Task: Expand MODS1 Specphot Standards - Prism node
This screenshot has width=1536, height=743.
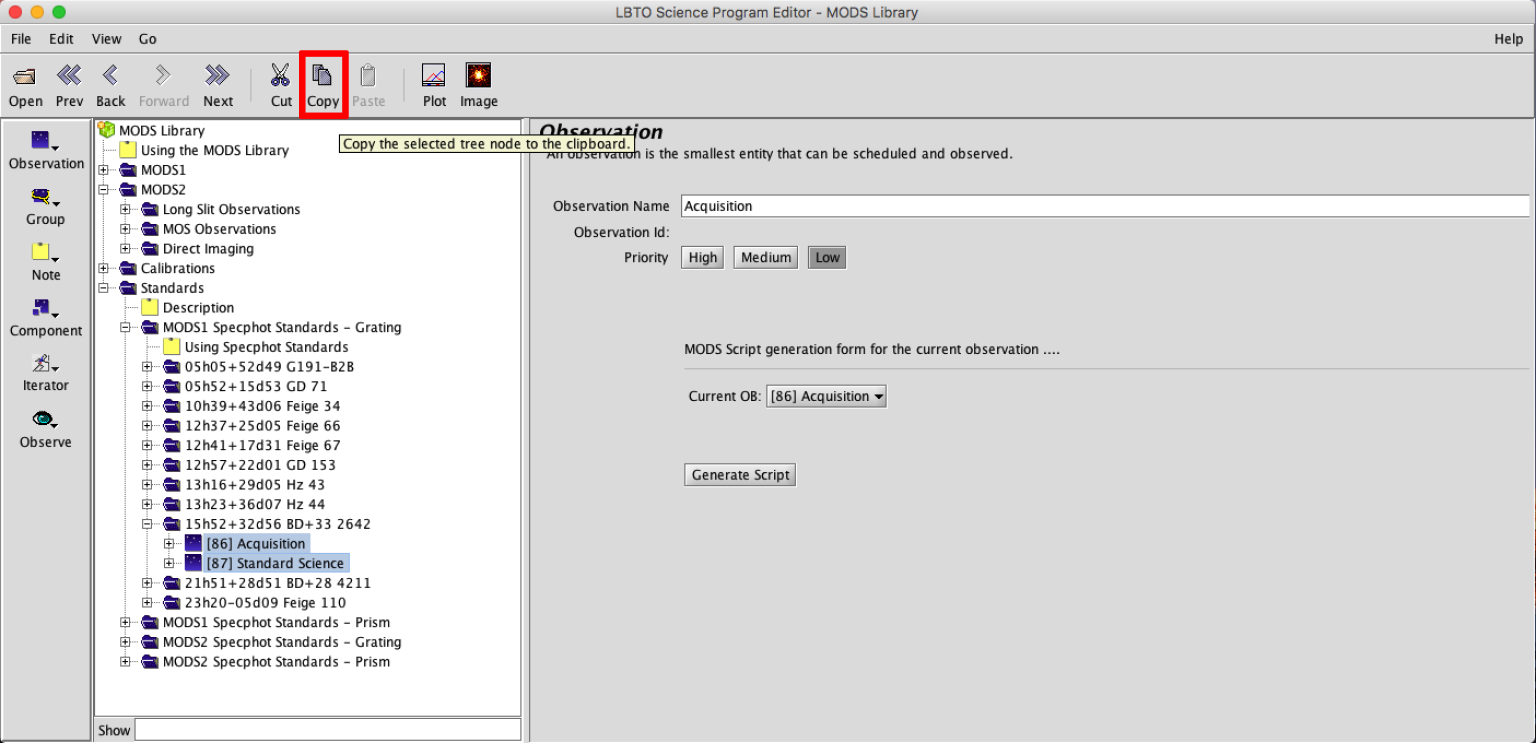Action: [126, 622]
